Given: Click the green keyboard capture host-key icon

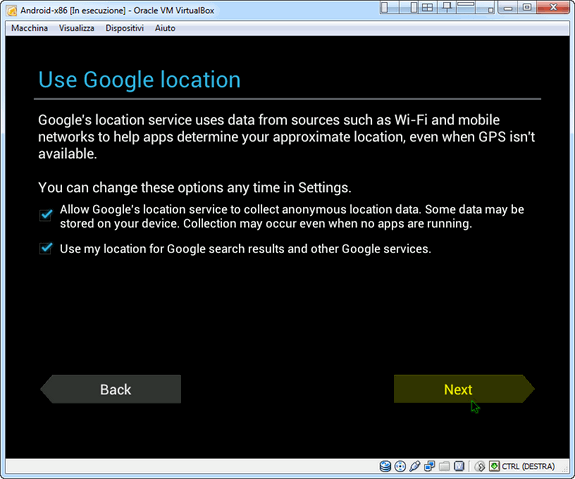Looking at the screenshot, I should click(x=494, y=466).
